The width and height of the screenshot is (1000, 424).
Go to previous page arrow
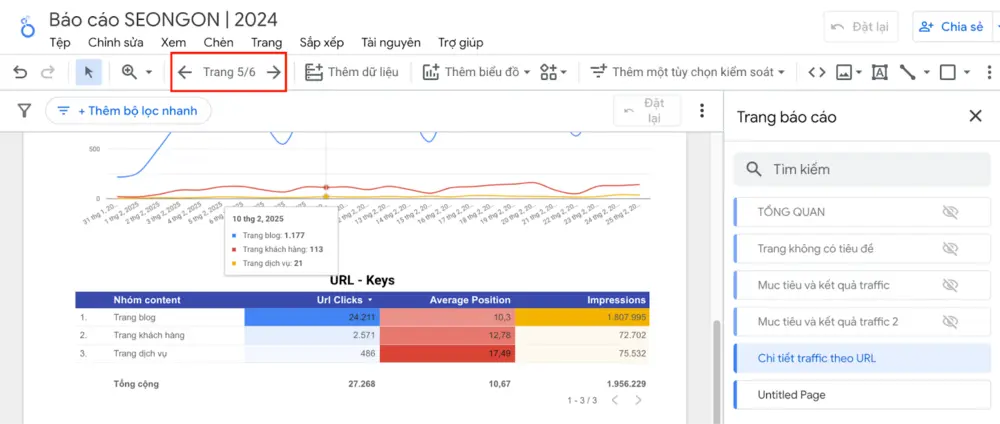click(185, 72)
